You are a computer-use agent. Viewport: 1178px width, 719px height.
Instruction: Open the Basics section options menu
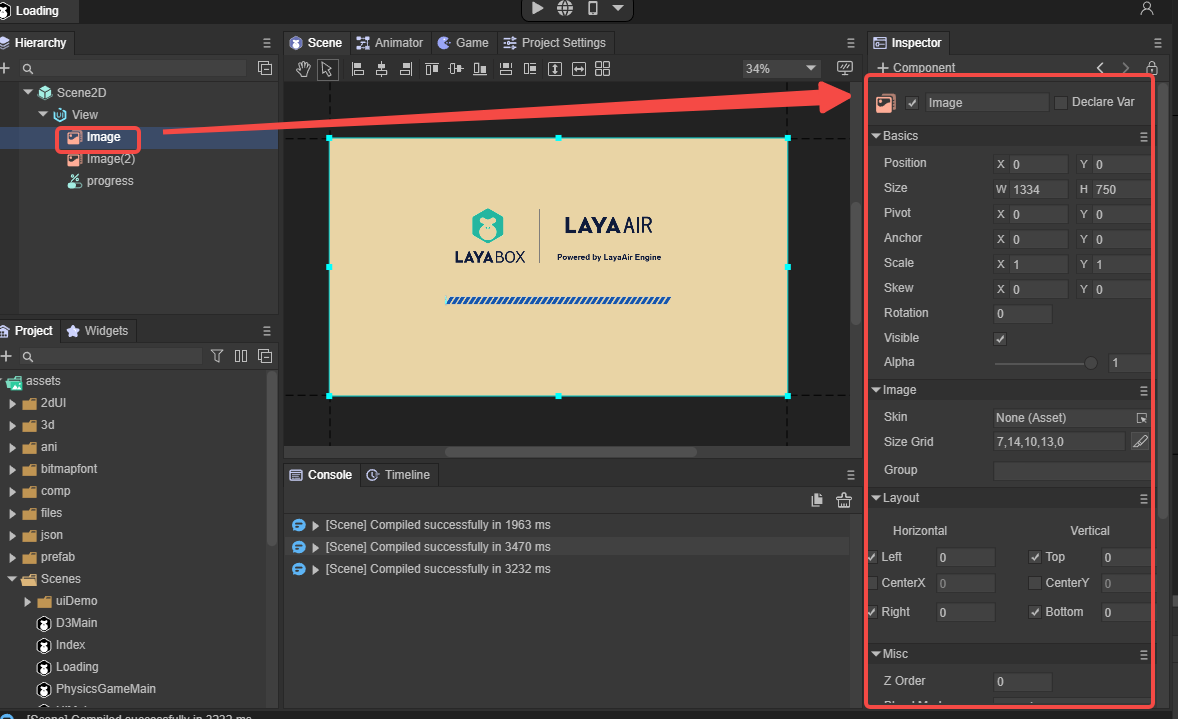tap(1143, 137)
